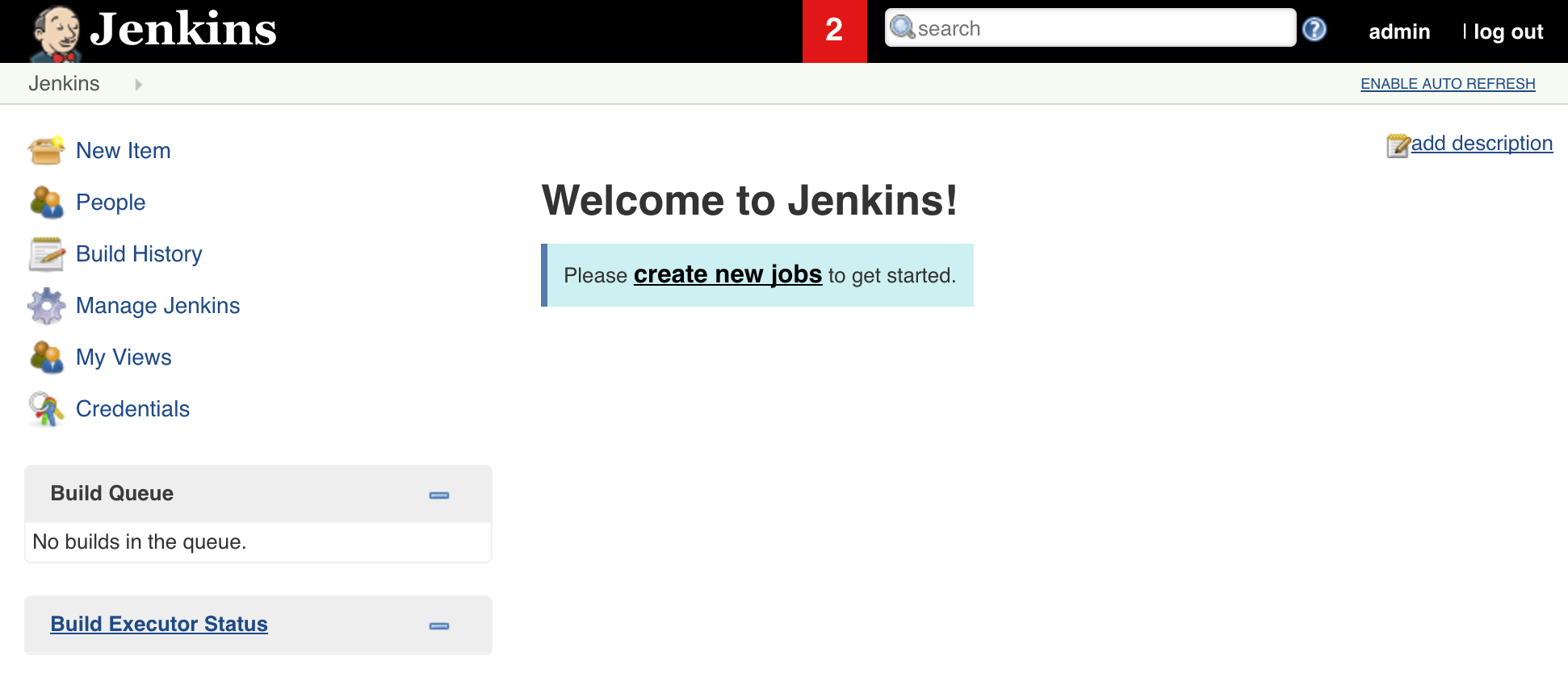1568x694 pixels.
Task: Focus the search input field
Action: click(1090, 27)
